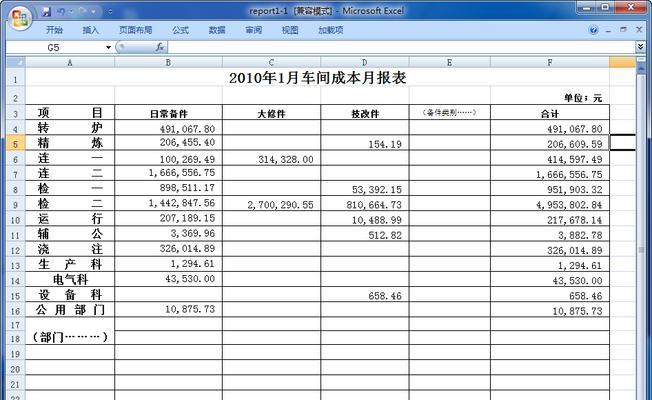Open the 审阅 ribbon tab
Screen dimensions: 652x400
pos(254,30)
